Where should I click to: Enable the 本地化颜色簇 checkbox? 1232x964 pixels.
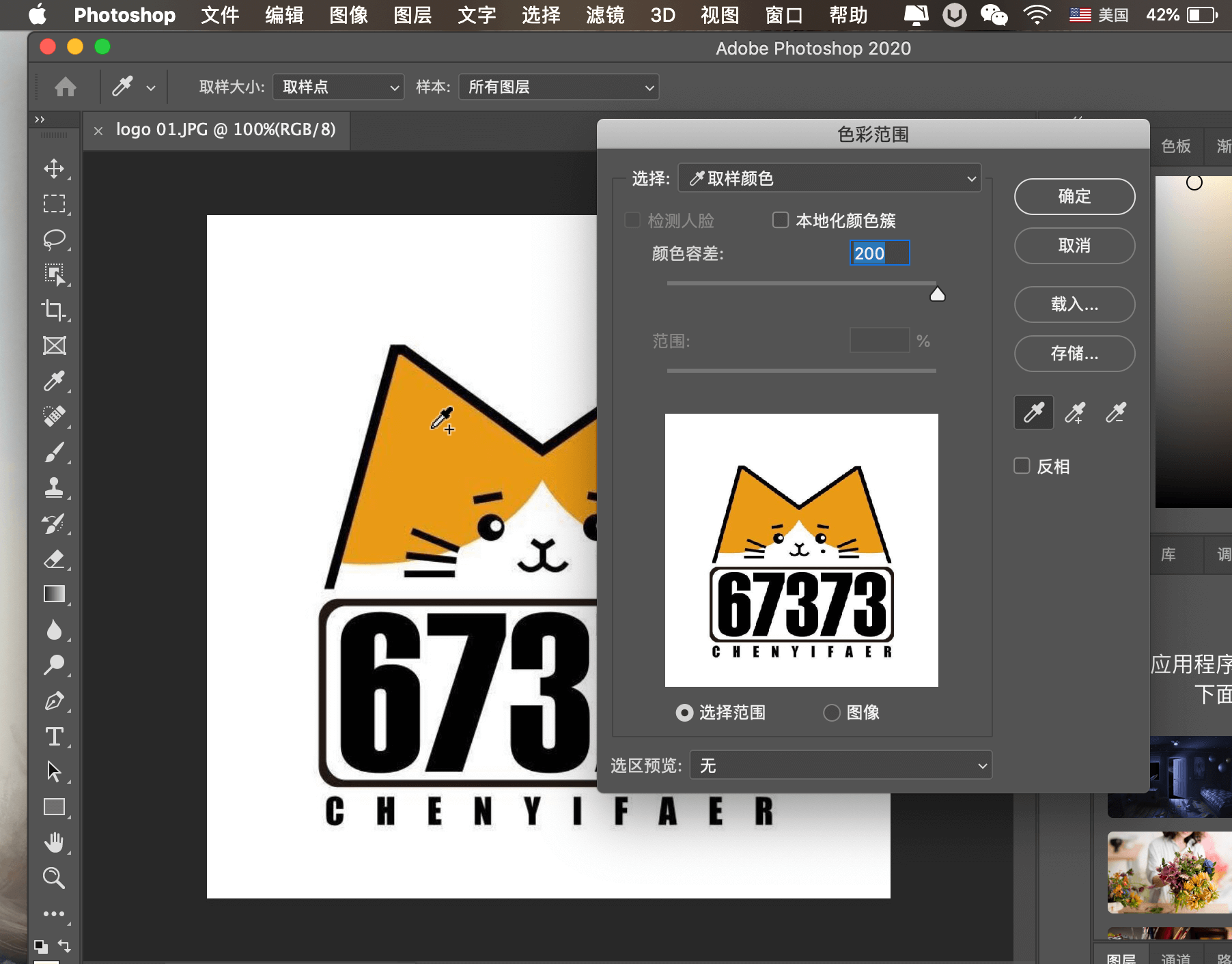coord(780,220)
